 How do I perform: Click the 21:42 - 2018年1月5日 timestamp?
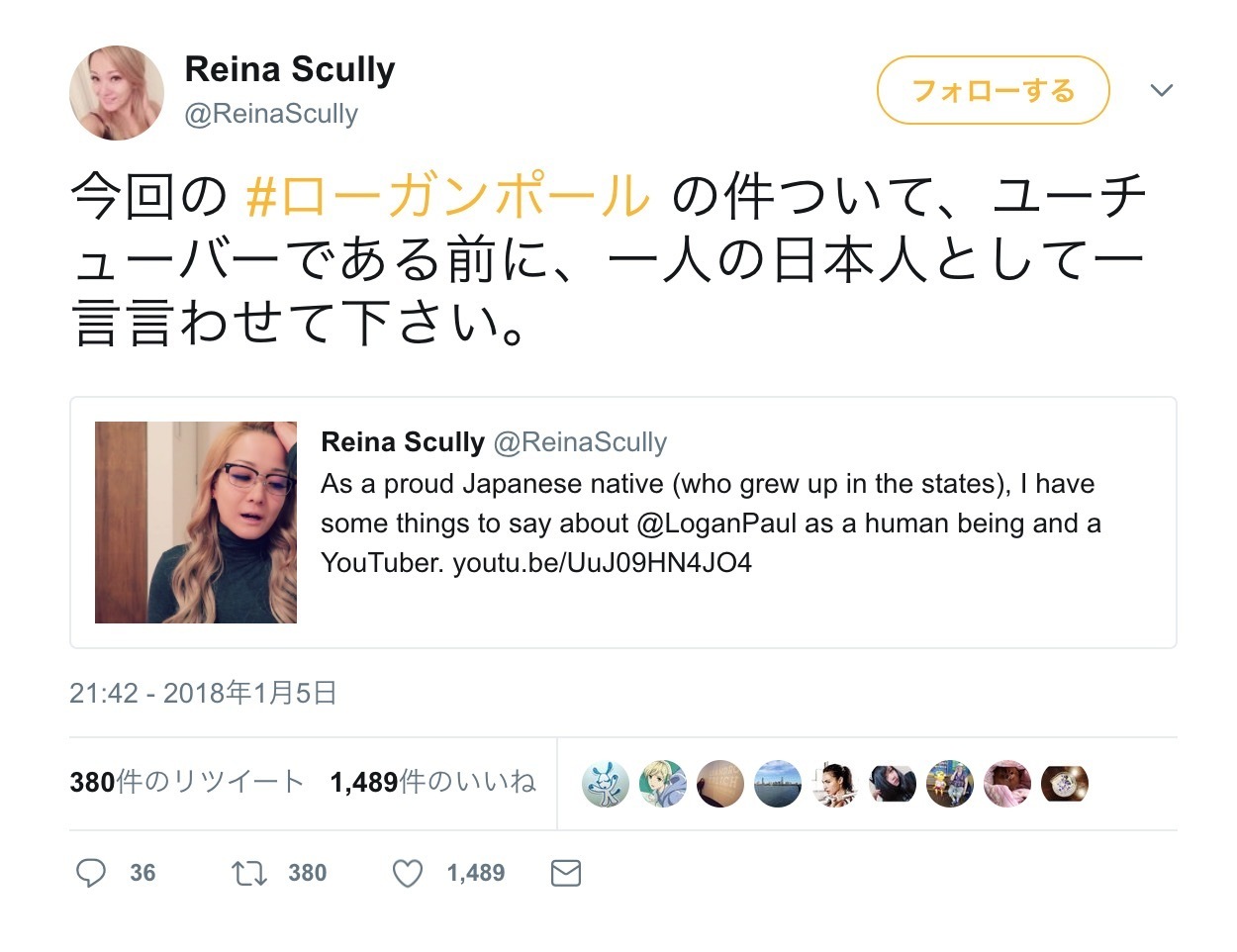[203, 693]
